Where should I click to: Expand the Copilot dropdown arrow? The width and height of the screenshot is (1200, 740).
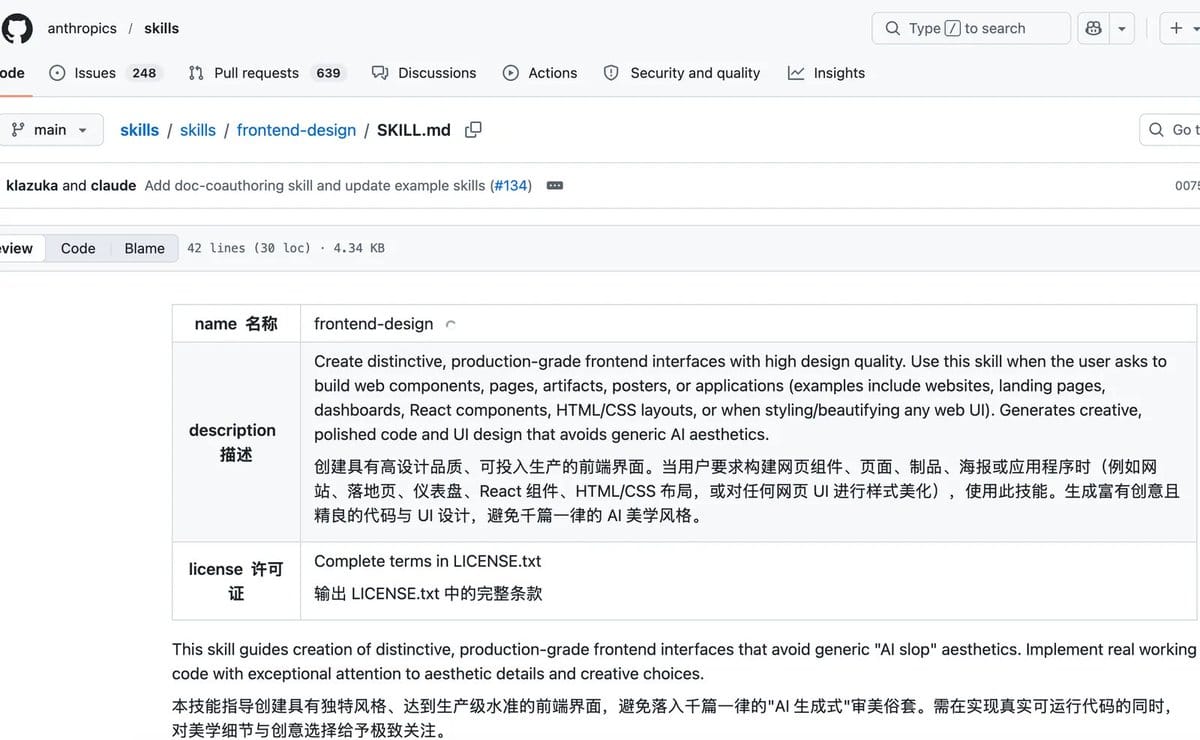(x=1121, y=28)
